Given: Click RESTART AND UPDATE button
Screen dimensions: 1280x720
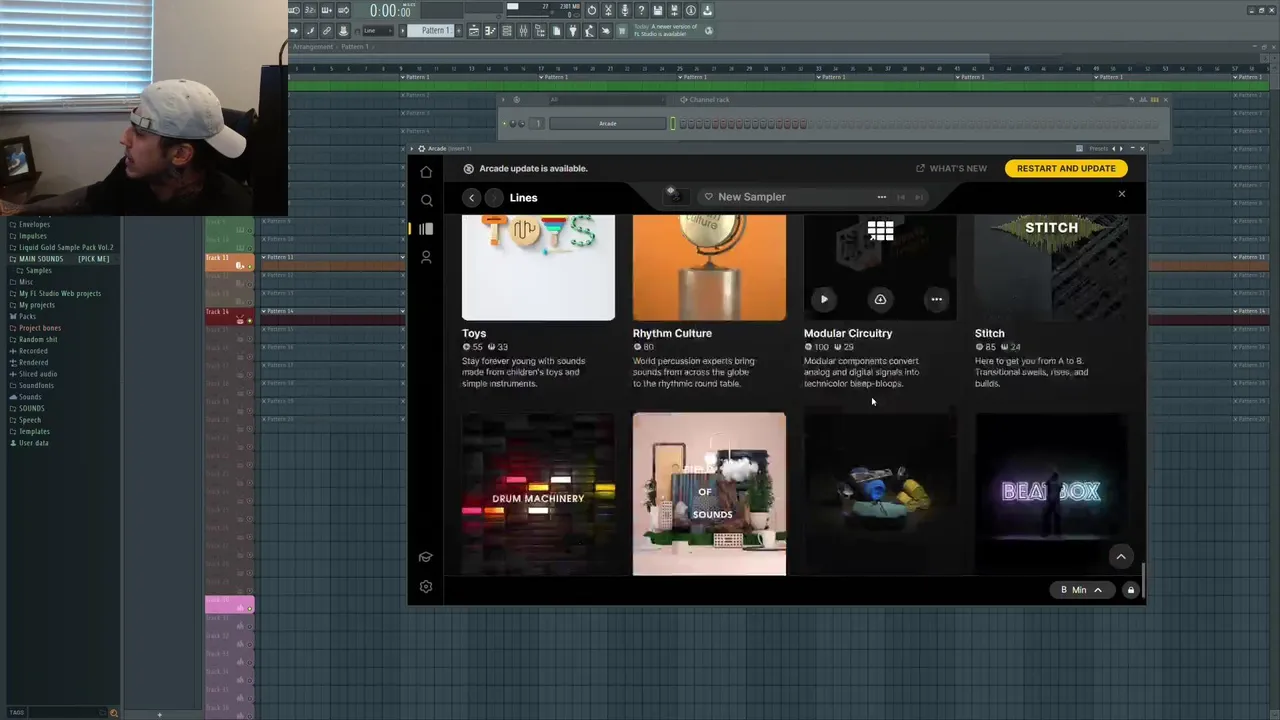Looking at the screenshot, I should coord(1066,168).
